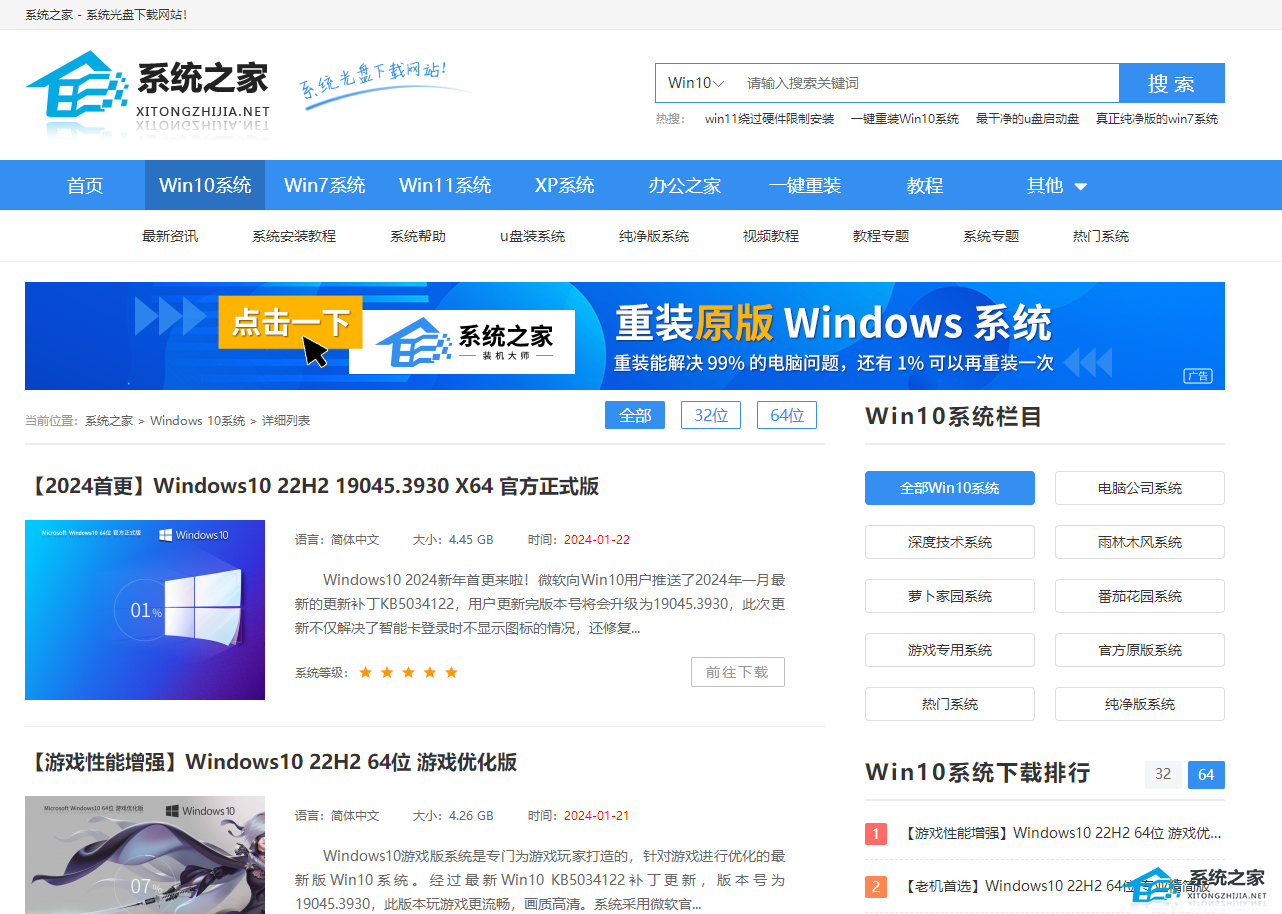
Task: Click 前往下载 for the 2024首更 system
Action: 738,672
